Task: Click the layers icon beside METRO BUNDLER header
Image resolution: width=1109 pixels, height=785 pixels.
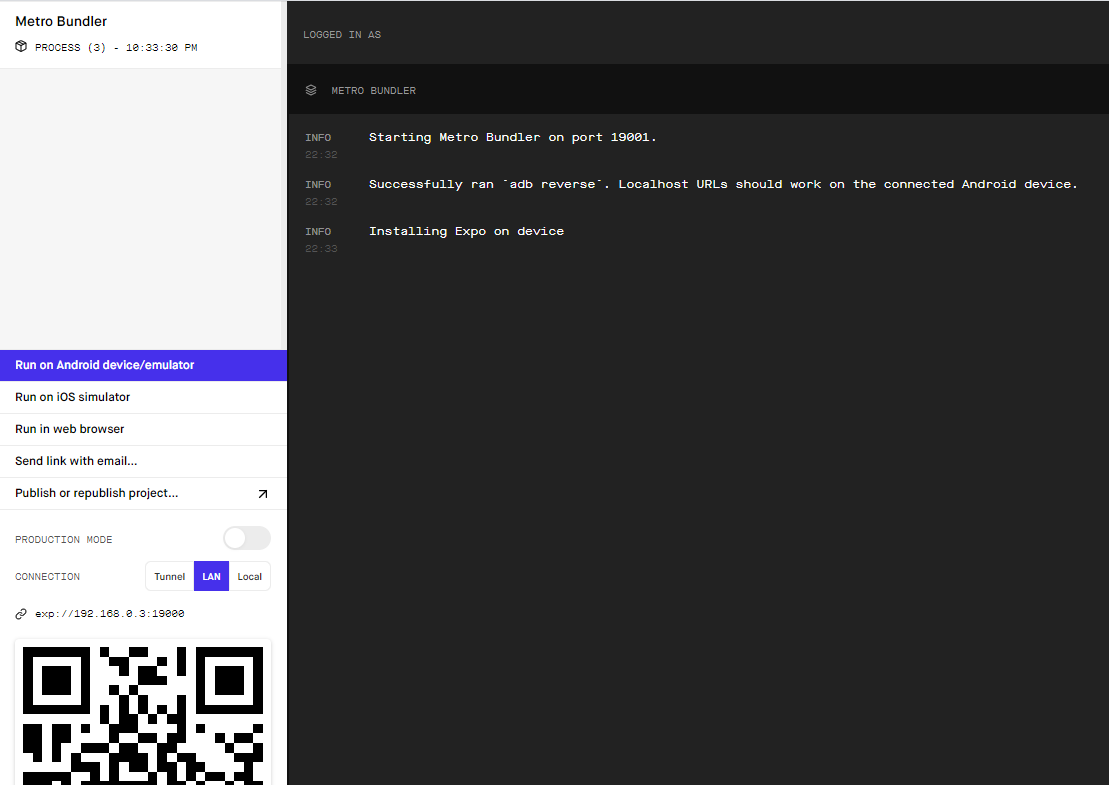Action: click(x=310, y=91)
